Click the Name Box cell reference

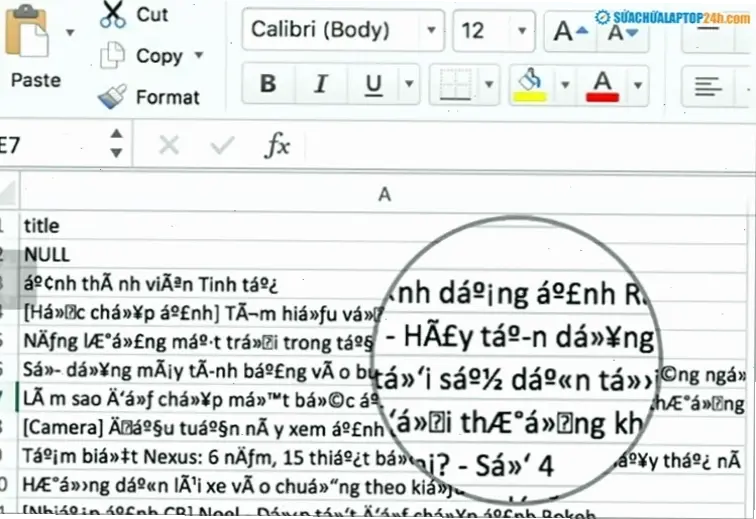pos(48,145)
